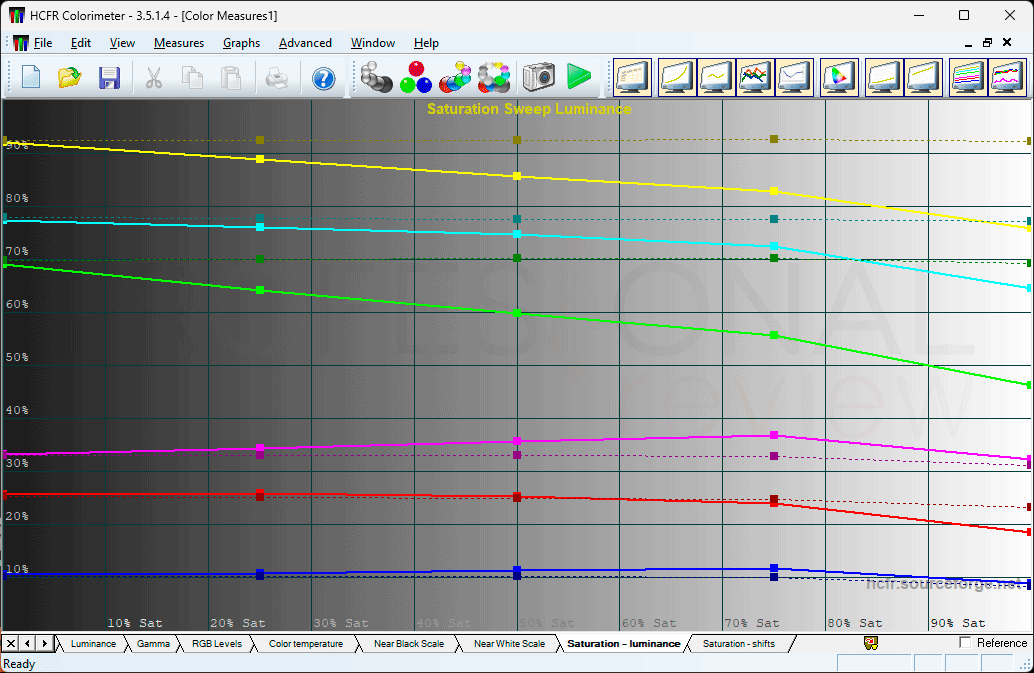The image size is (1034, 673).
Task: Switch to the Gamma tab
Action: coord(153,644)
